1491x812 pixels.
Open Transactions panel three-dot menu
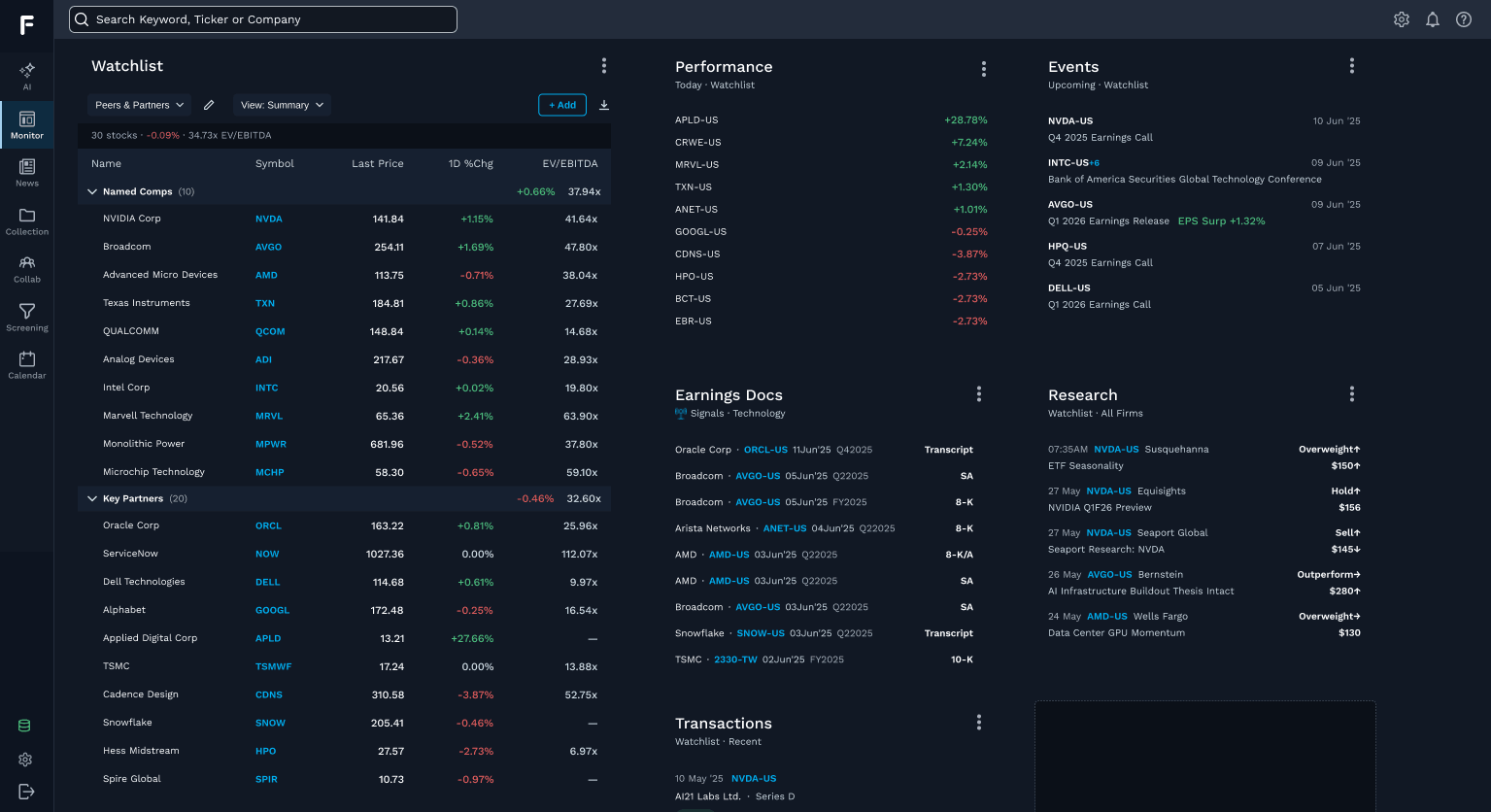[x=979, y=723]
